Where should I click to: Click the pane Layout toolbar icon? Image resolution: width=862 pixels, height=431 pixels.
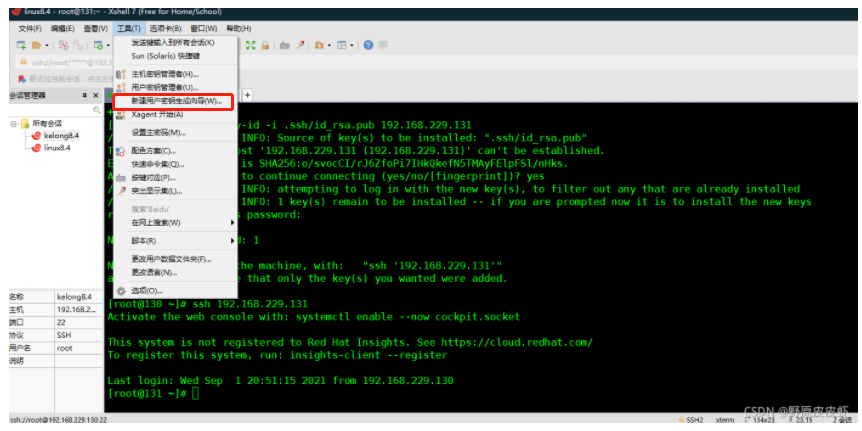point(342,45)
